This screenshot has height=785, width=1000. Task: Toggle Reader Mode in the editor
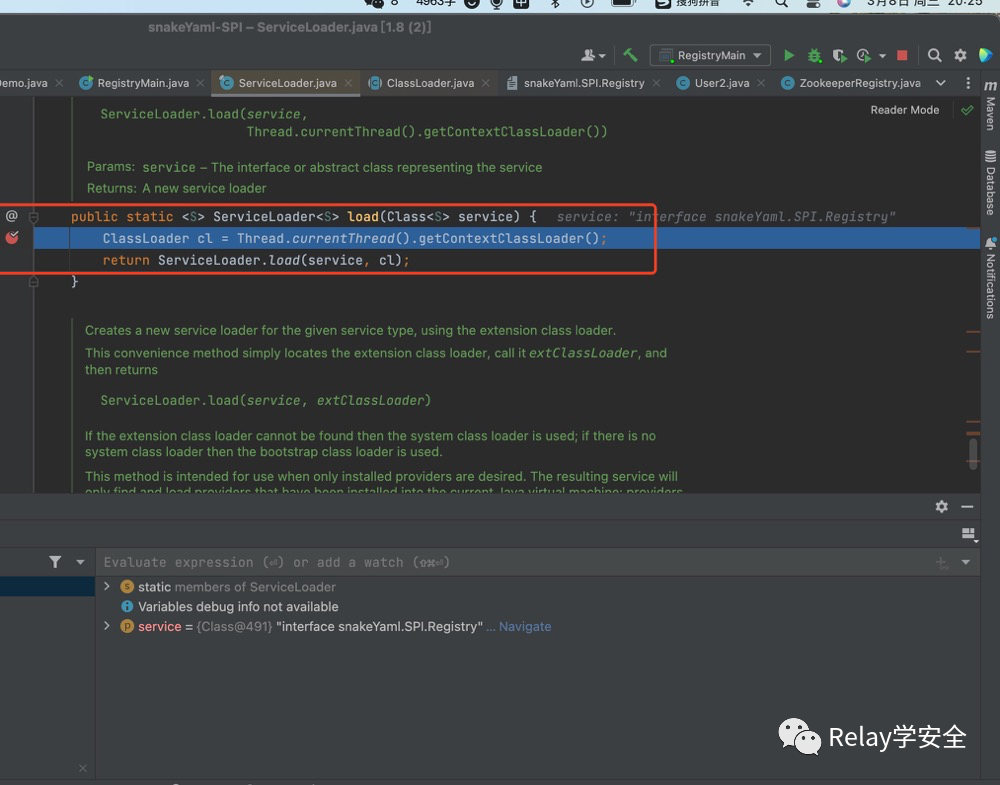[904, 110]
